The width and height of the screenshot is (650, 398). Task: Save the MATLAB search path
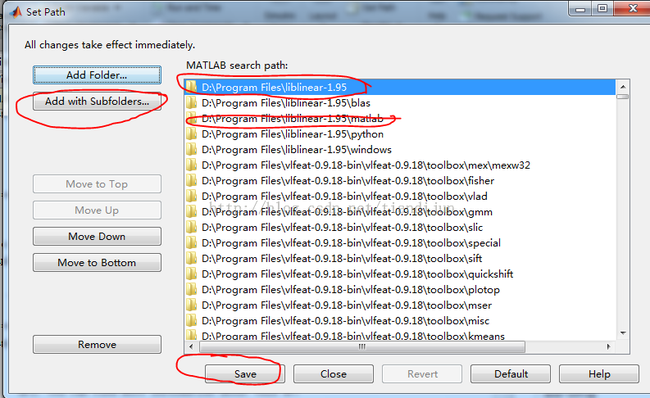pos(245,374)
